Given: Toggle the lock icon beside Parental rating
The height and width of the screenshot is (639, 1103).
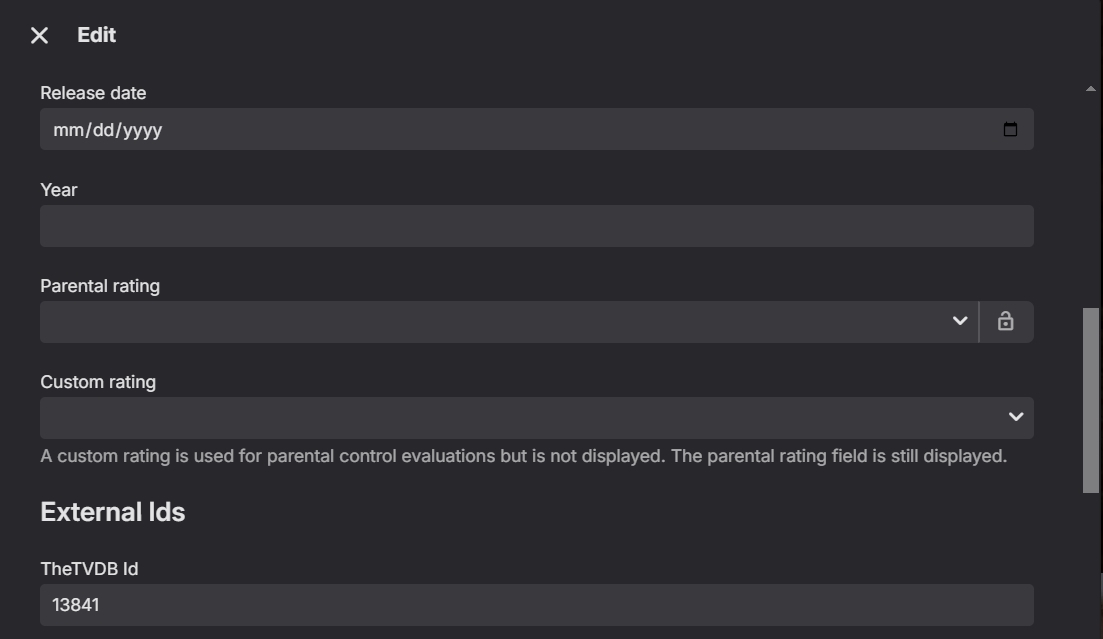Looking at the screenshot, I should [x=1005, y=321].
